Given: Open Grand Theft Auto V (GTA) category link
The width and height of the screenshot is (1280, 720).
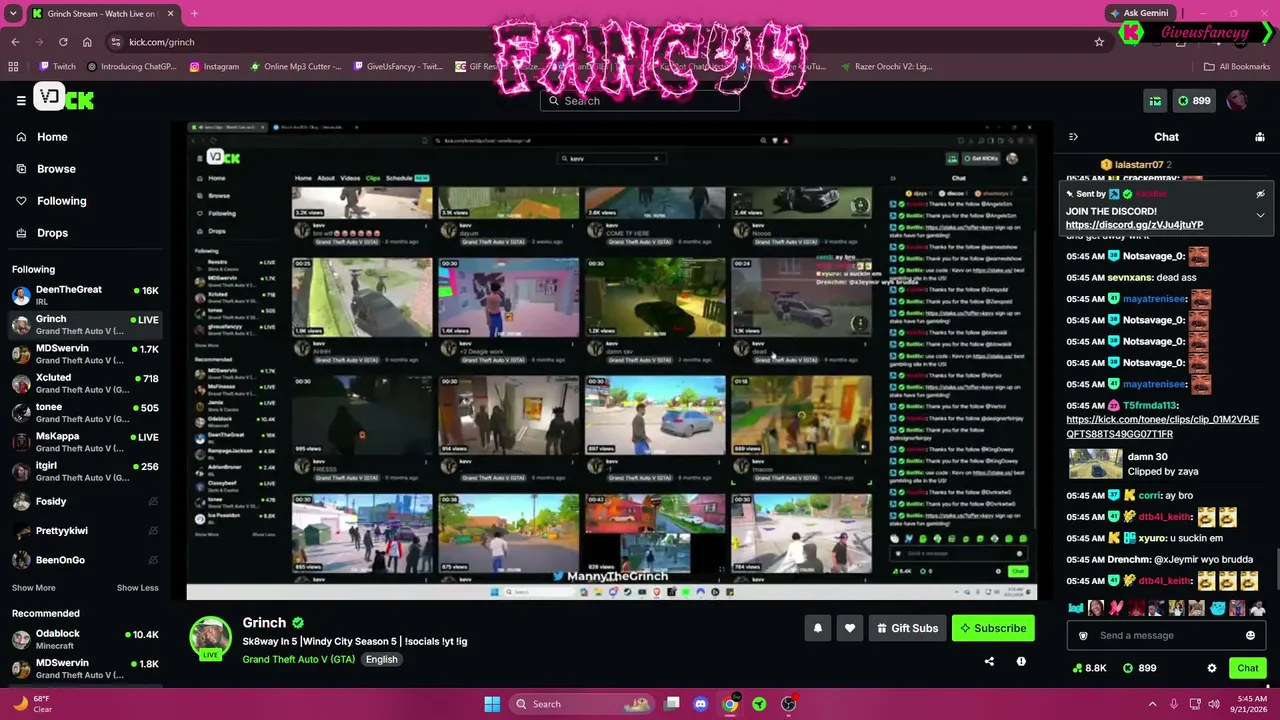Looking at the screenshot, I should [298, 659].
